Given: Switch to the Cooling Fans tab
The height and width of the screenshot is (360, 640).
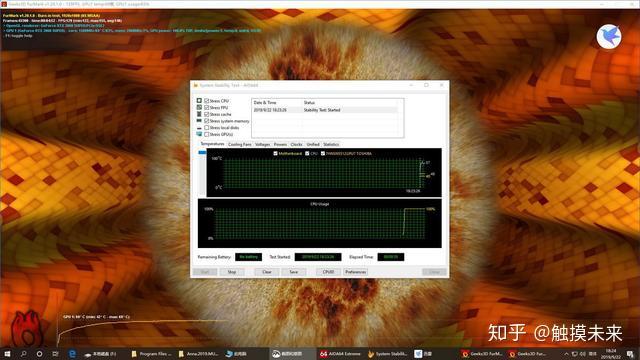Looking at the screenshot, I should point(240,144).
